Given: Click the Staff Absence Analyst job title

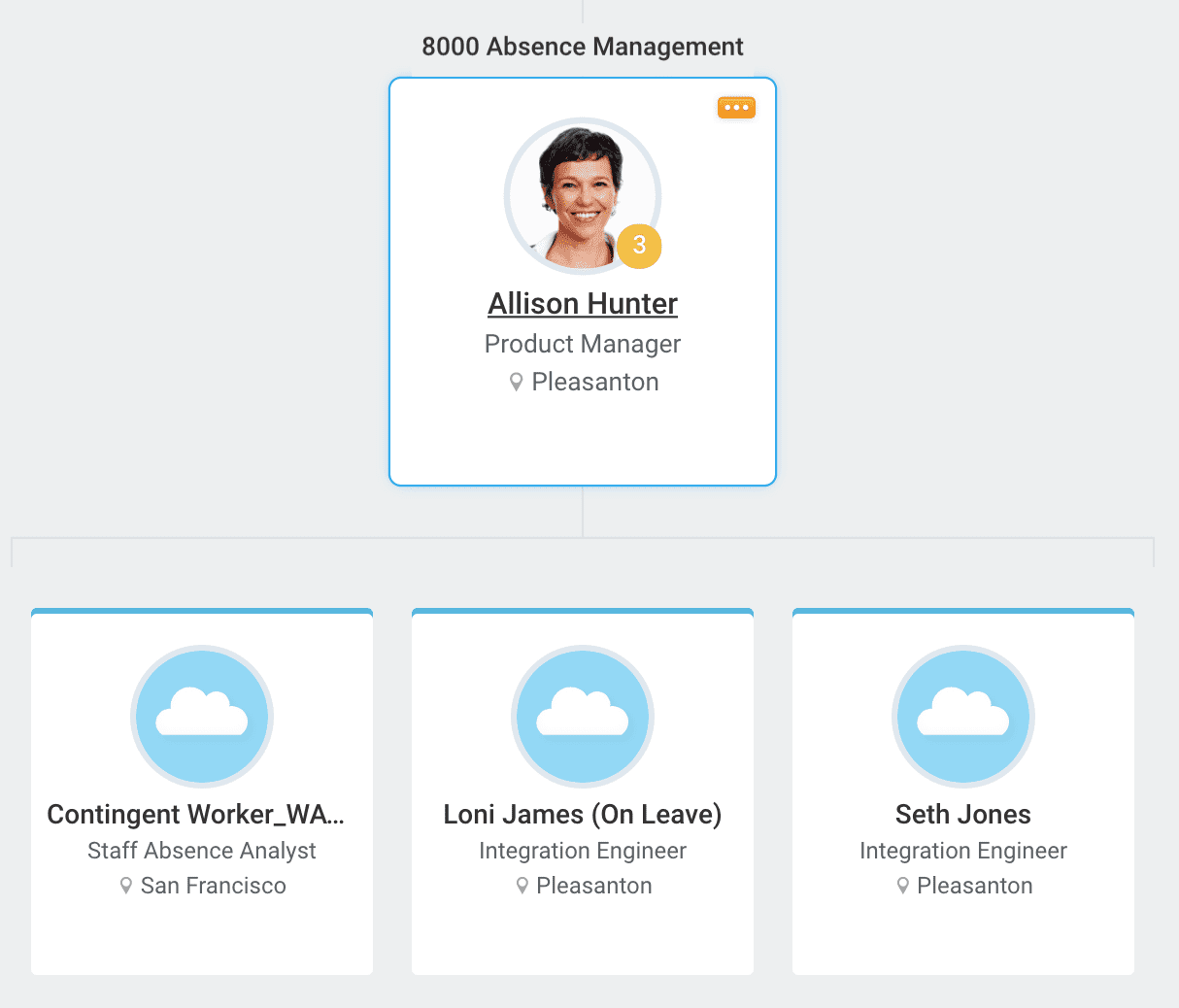Looking at the screenshot, I should click(202, 851).
